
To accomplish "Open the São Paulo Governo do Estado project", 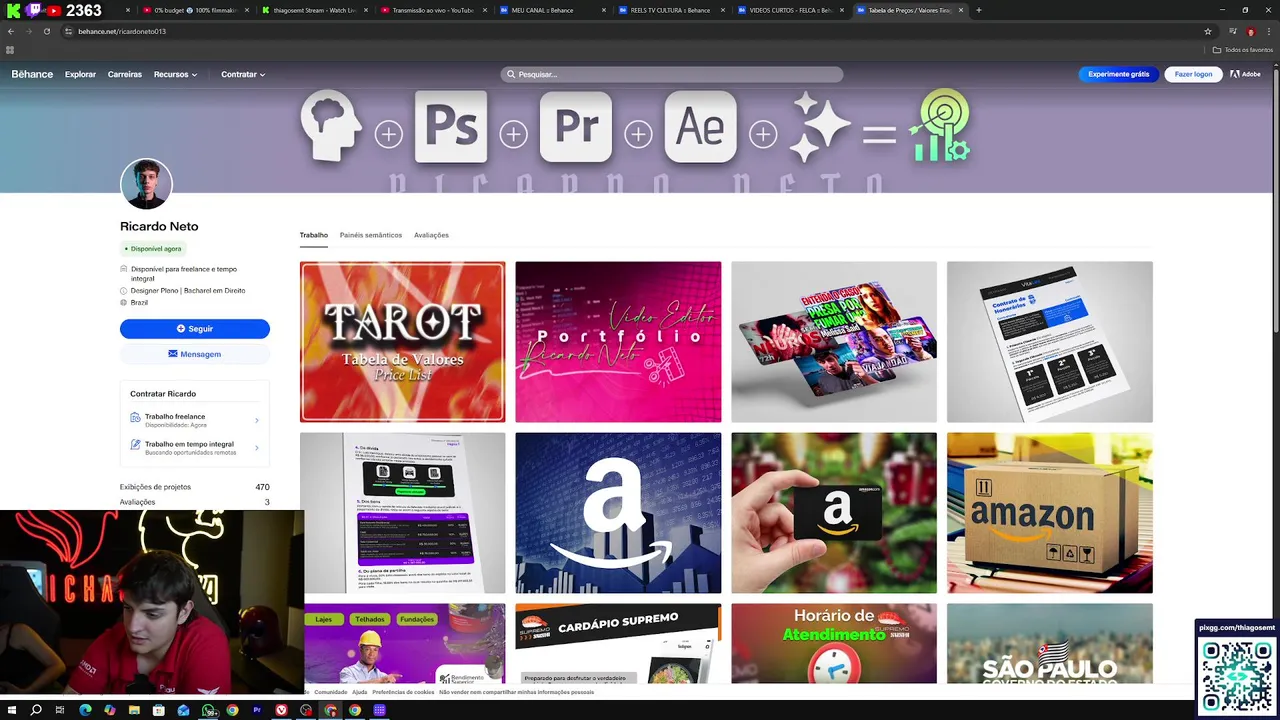I will point(1049,644).
